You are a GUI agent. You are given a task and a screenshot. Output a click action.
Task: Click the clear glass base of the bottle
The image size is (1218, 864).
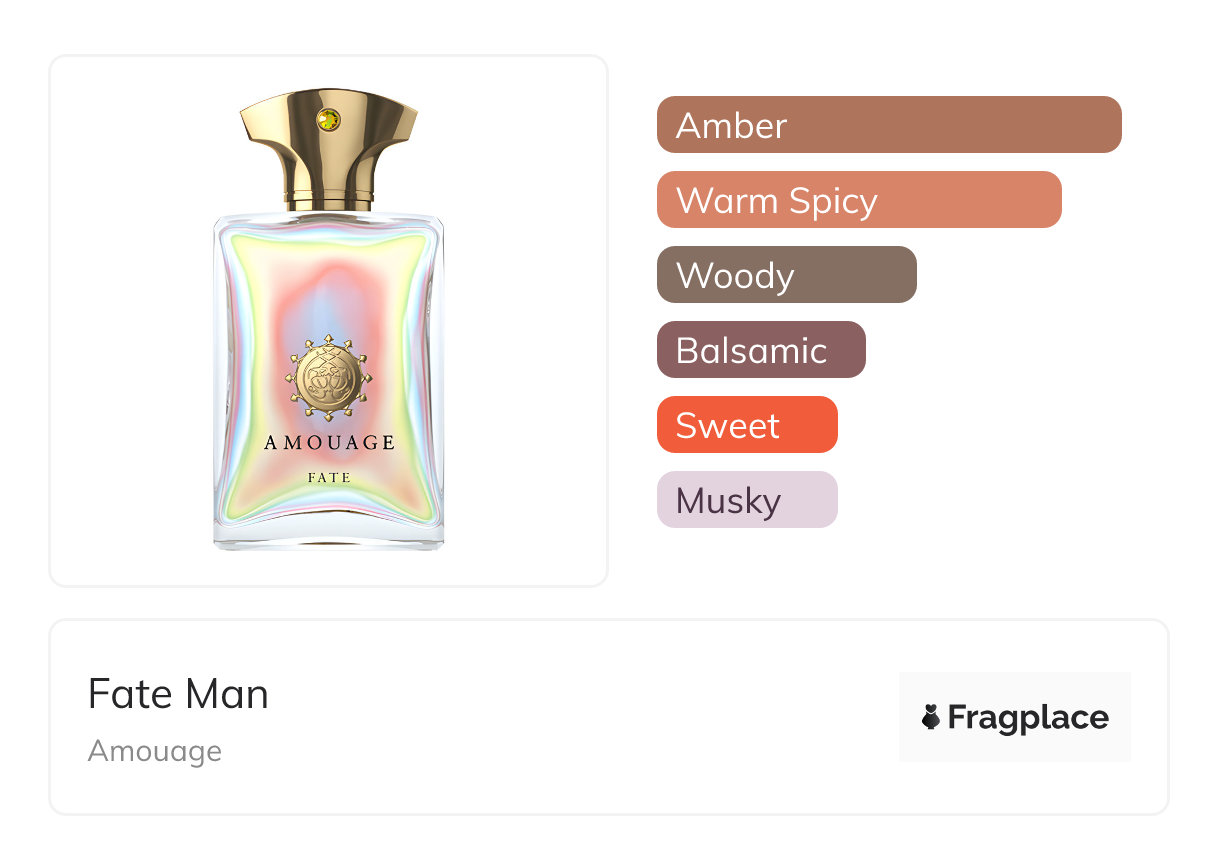pyautogui.click(x=329, y=538)
